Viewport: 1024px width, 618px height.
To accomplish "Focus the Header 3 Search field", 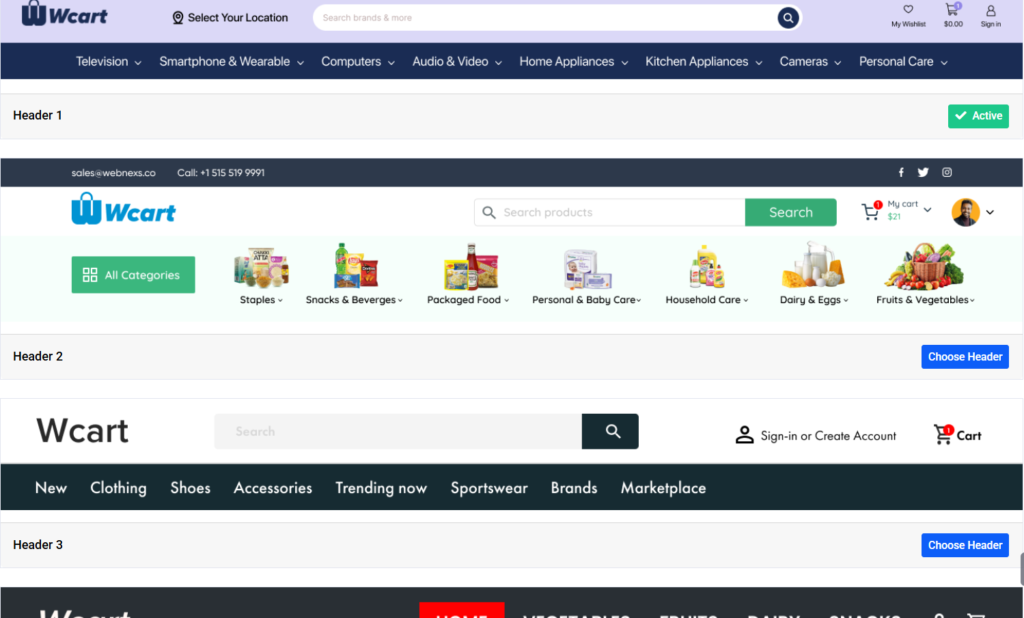I will (398, 431).
